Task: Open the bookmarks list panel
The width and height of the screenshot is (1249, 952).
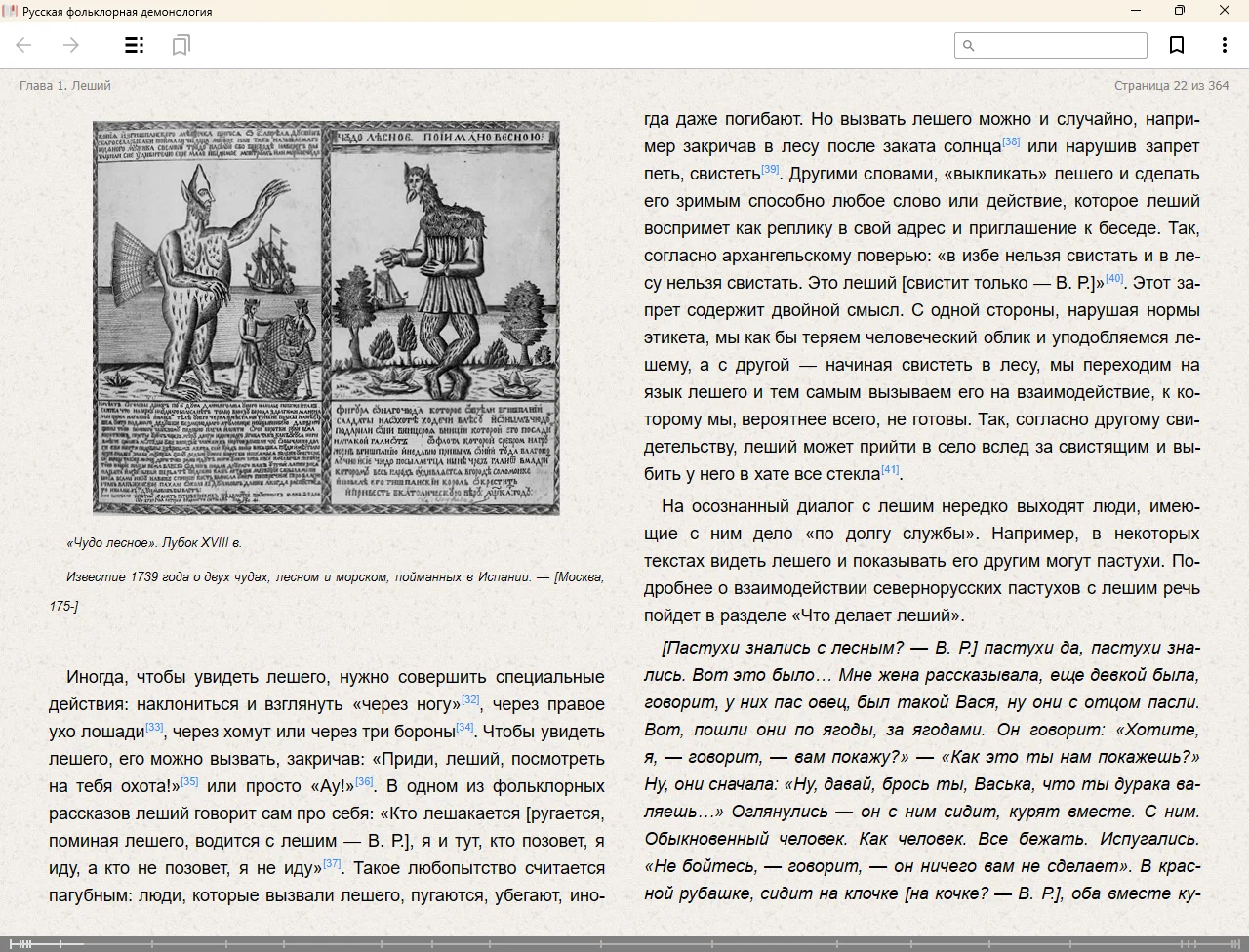Action: pos(181,45)
